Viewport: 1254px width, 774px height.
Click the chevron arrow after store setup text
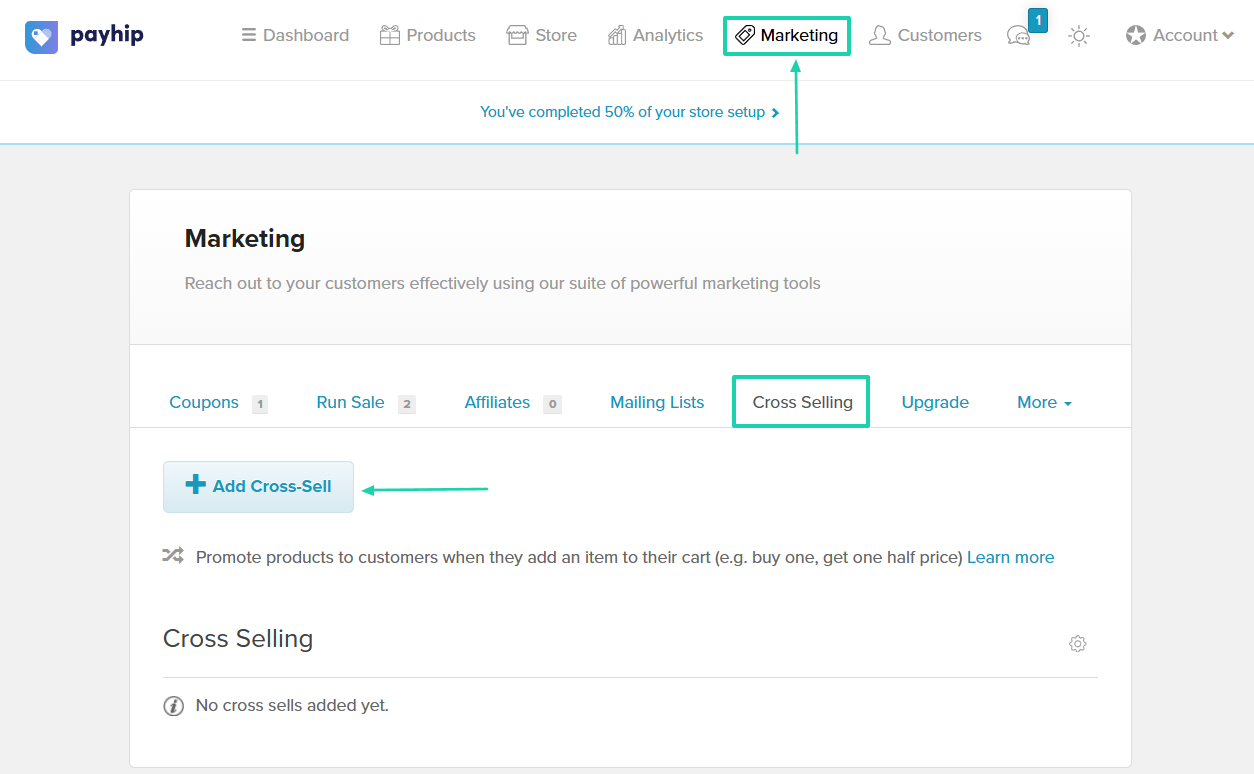tap(775, 113)
